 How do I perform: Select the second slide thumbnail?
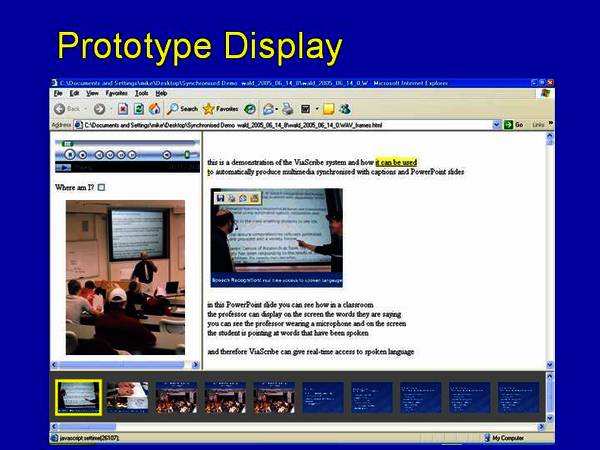[127, 397]
